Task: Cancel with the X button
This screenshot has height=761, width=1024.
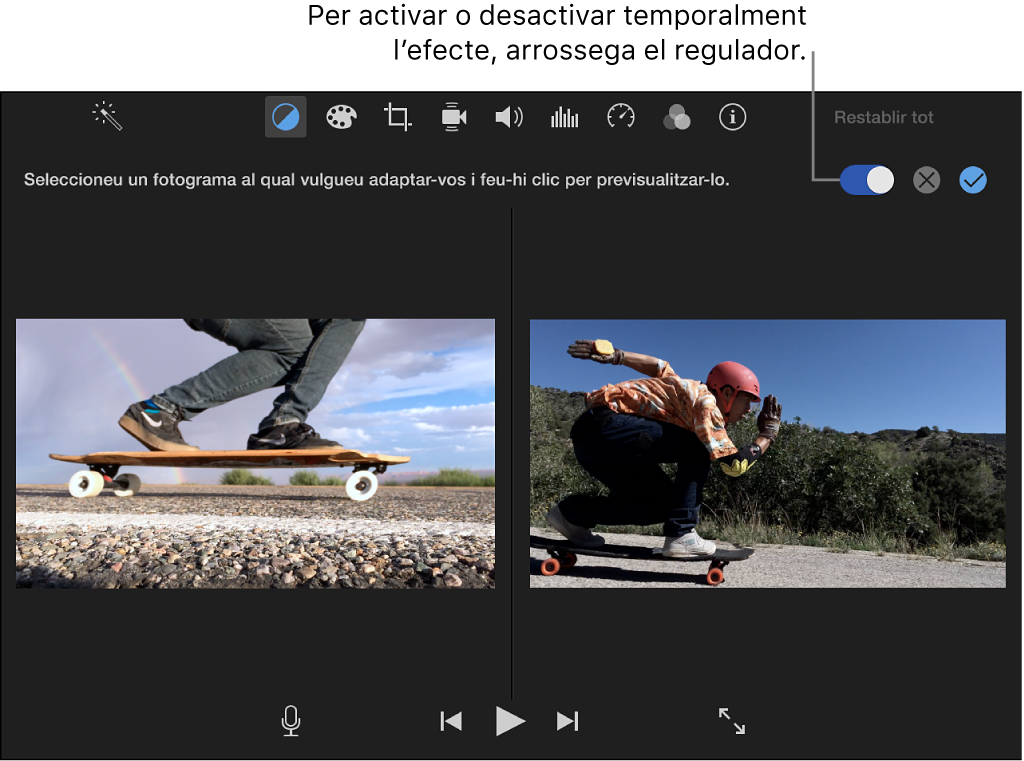Action: (x=926, y=180)
